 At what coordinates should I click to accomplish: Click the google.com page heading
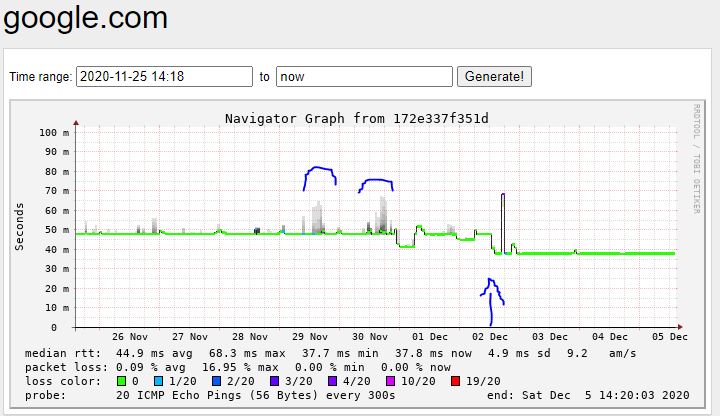[x=85, y=18]
